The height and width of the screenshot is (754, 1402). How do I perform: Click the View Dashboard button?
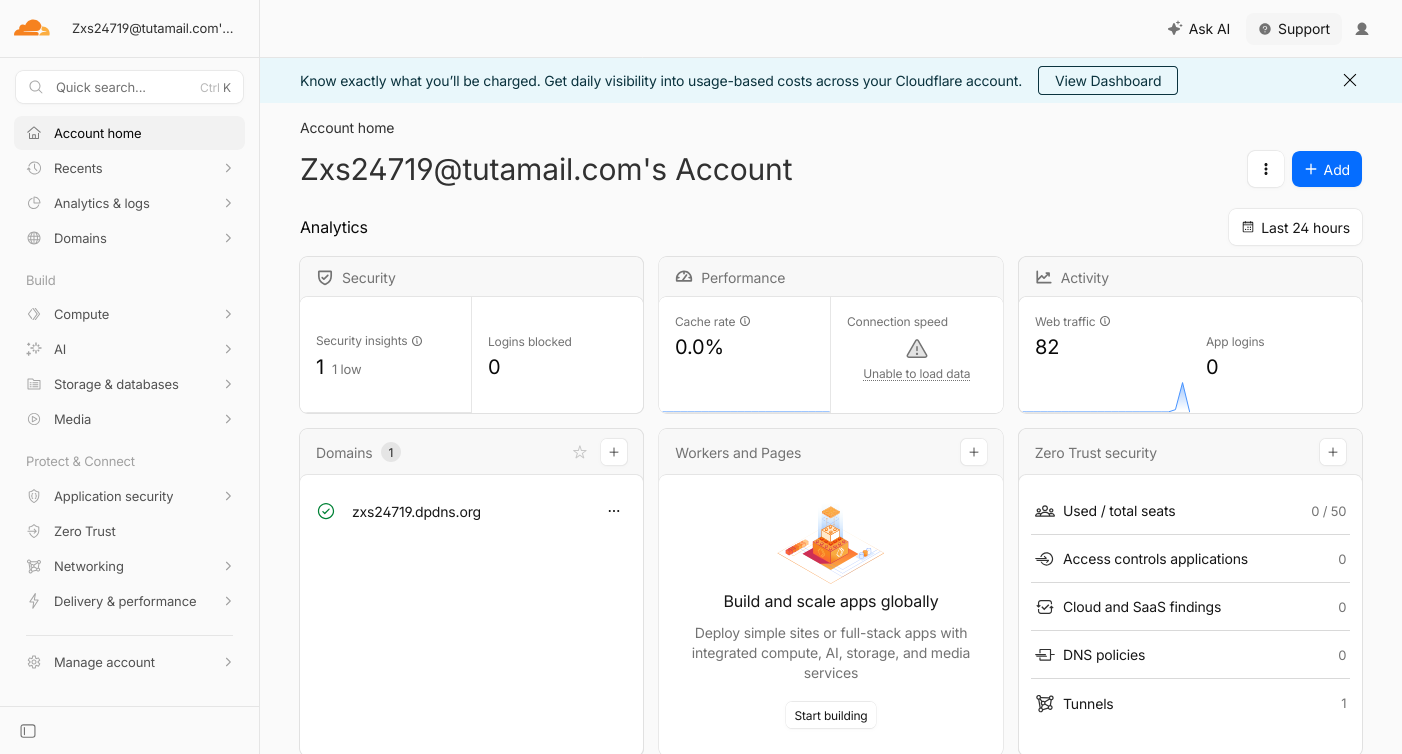[x=1108, y=81]
